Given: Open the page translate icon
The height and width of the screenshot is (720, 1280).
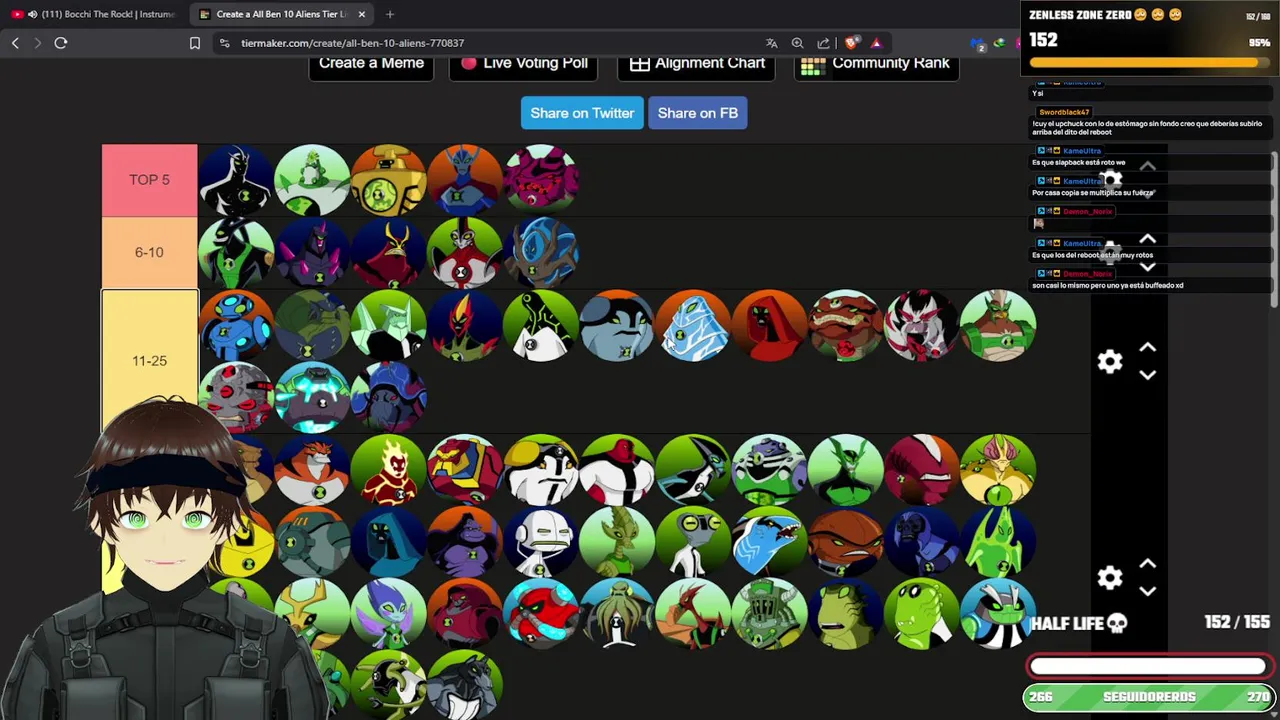Looking at the screenshot, I should tap(771, 43).
